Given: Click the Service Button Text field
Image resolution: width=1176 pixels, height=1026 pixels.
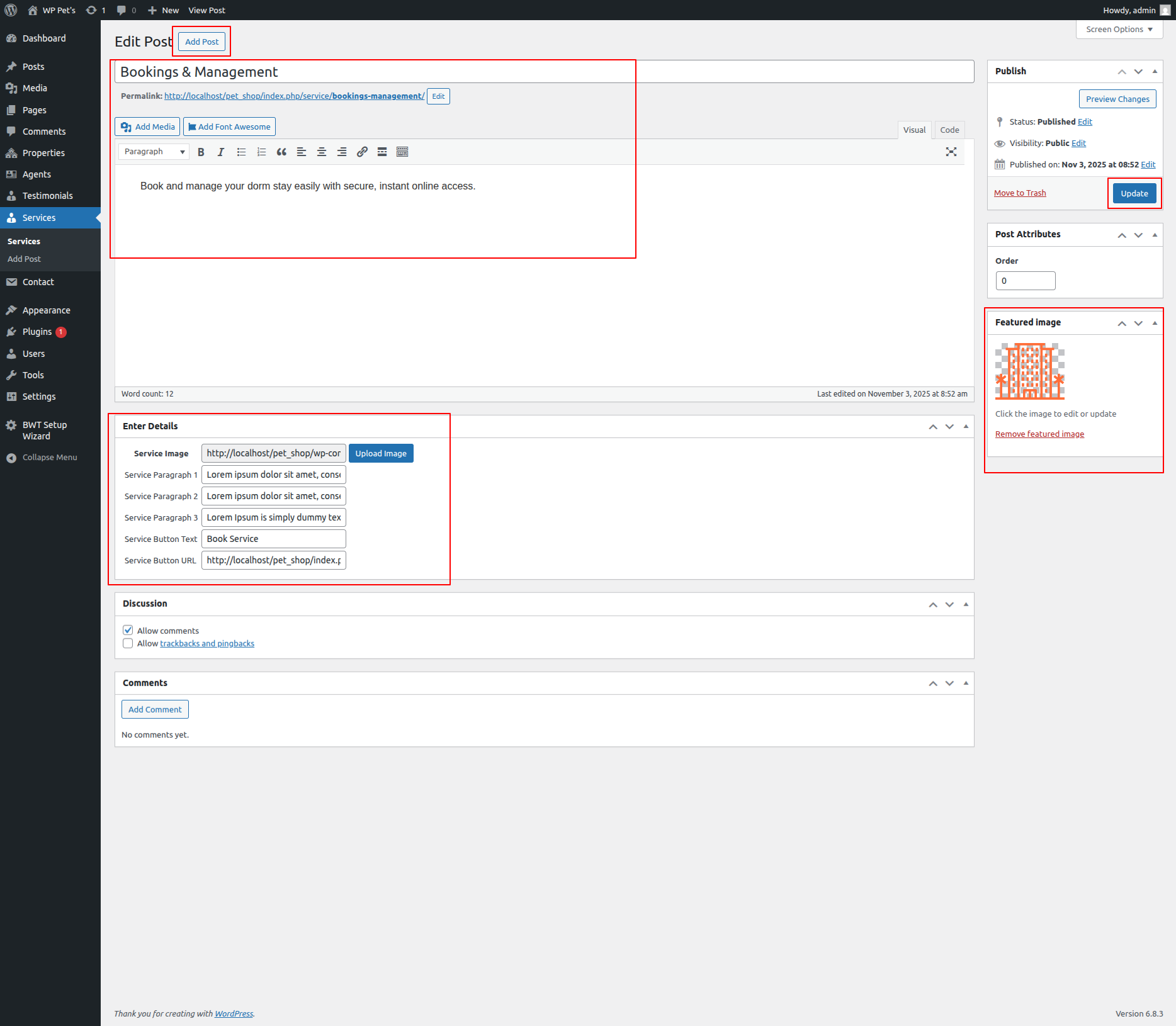Looking at the screenshot, I should click(273, 539).
